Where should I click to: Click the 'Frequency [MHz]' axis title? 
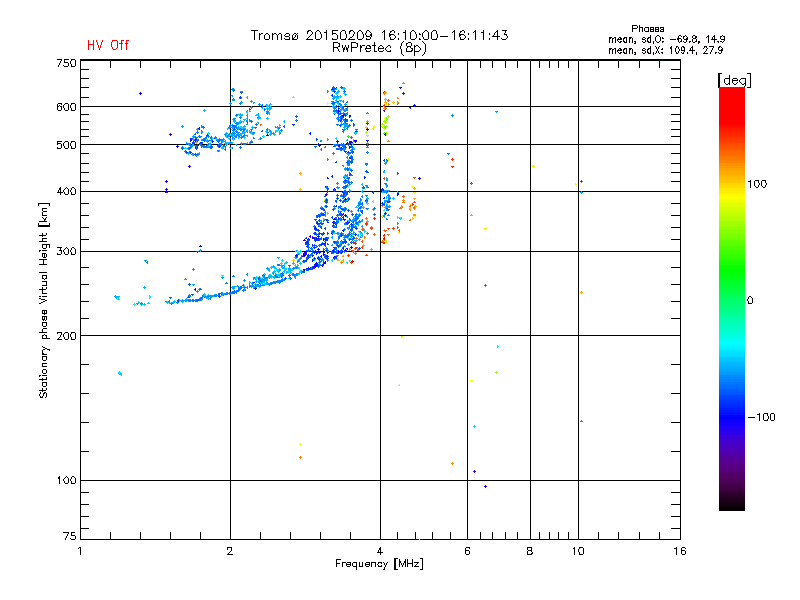379,564
